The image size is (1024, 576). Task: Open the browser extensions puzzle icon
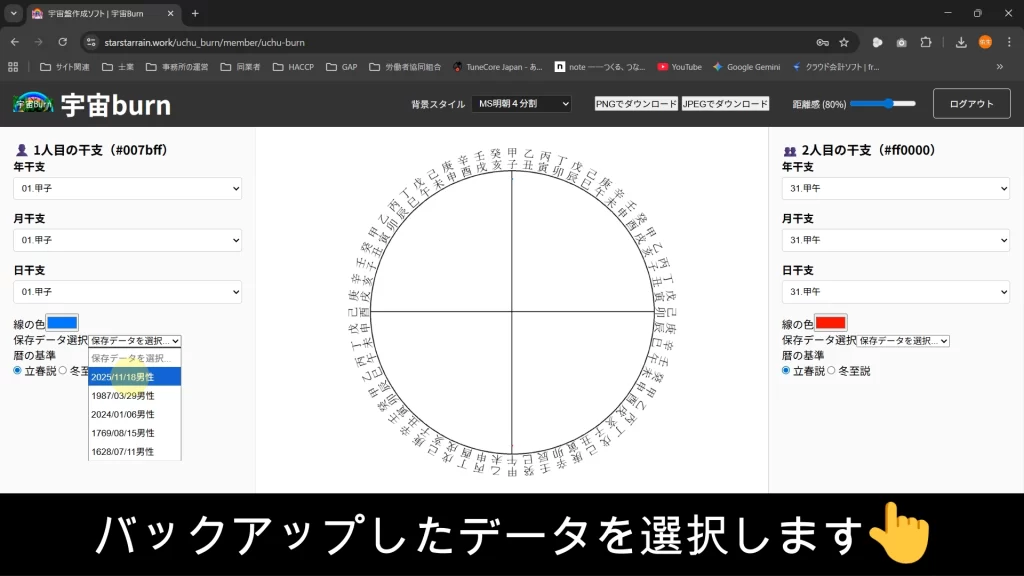click(926, 42)
